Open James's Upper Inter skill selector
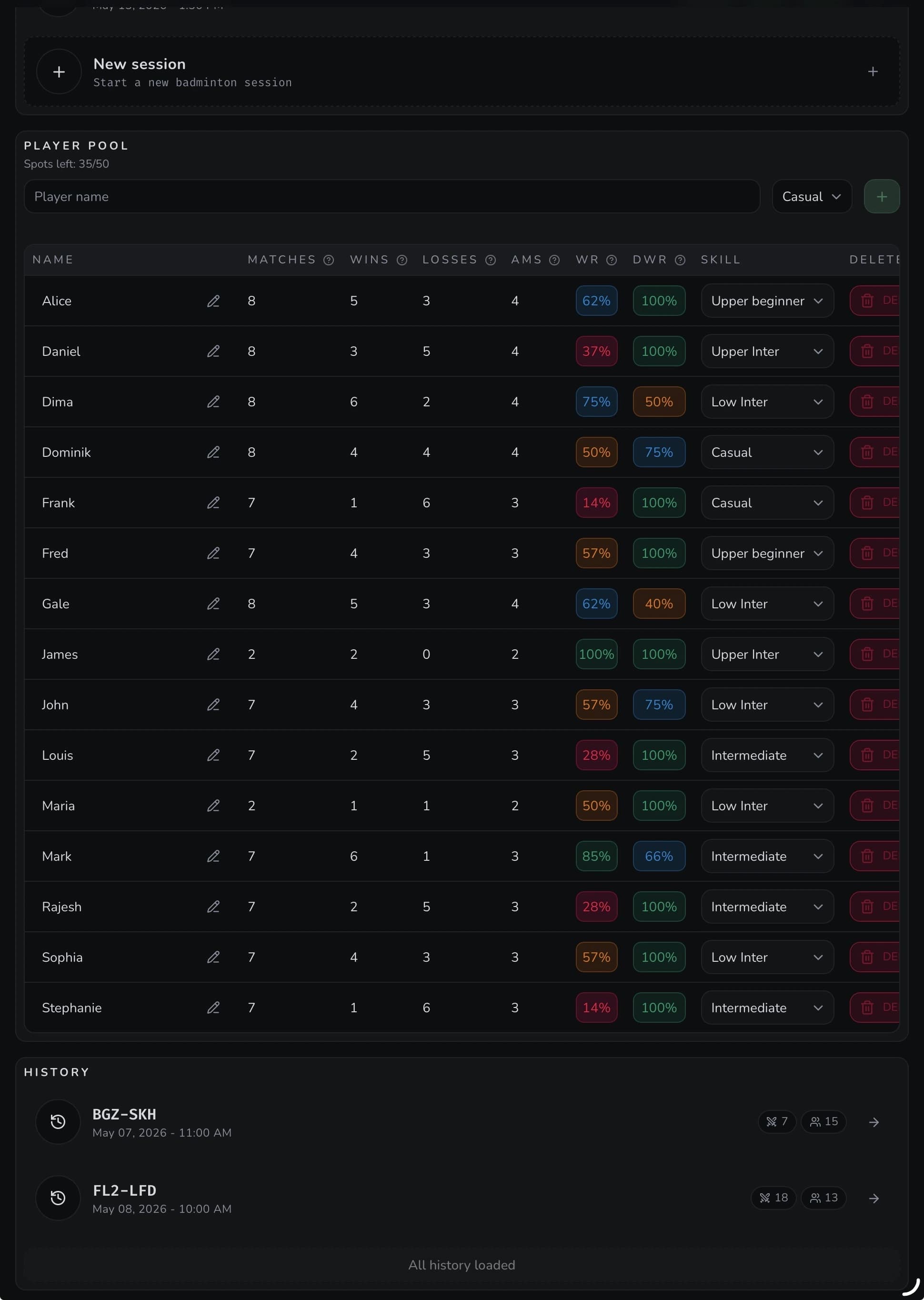 pyautogui.click(x=767, y=654)
